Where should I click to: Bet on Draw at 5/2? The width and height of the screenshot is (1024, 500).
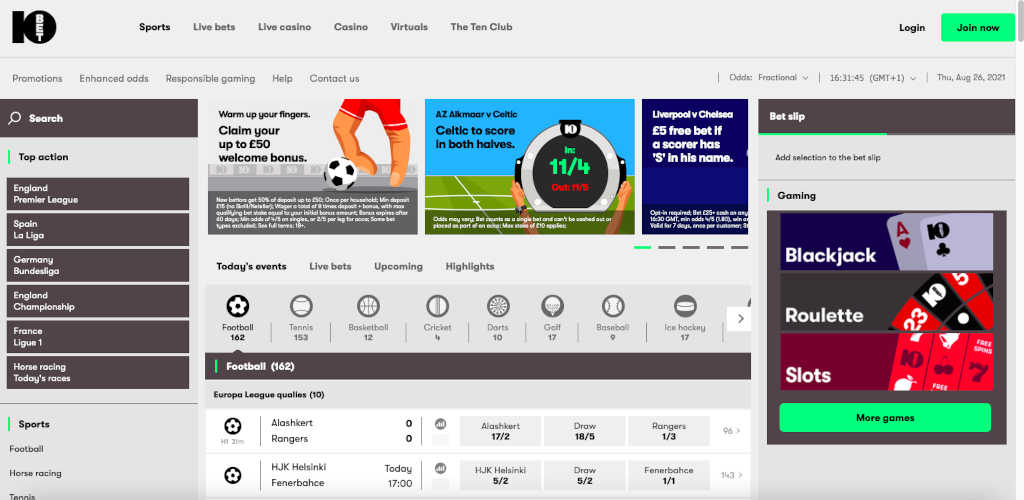[584, 475]
